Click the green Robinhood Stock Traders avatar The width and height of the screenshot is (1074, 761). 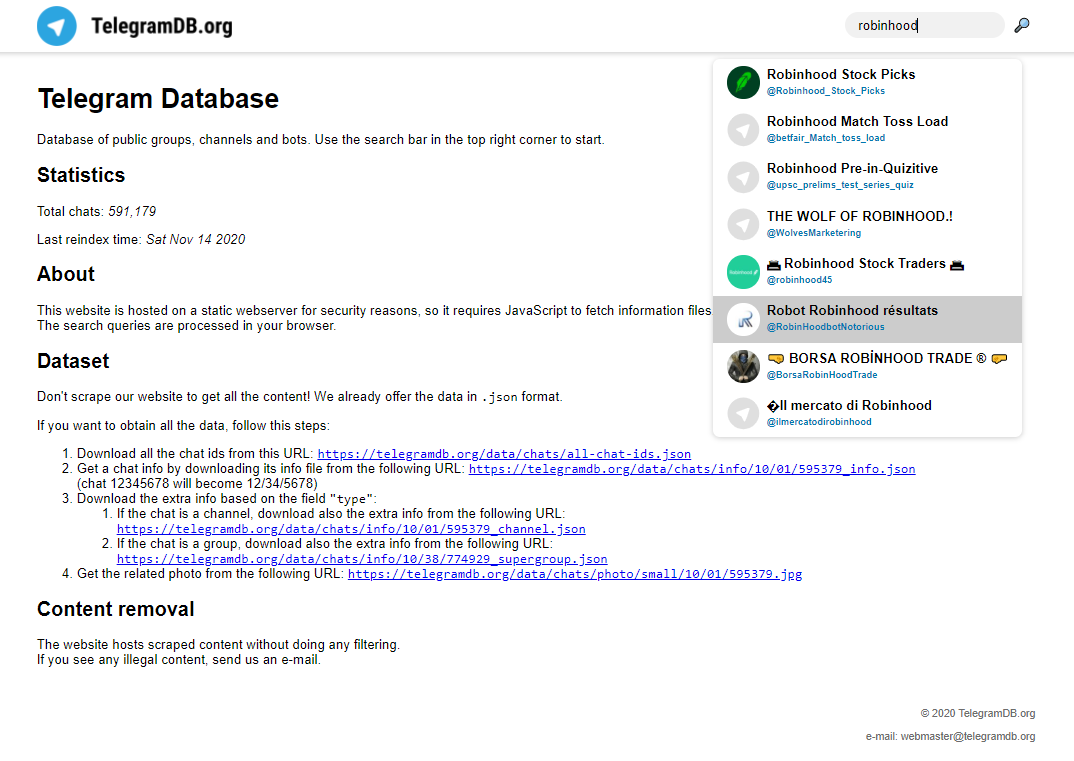(x=743, y=272)
